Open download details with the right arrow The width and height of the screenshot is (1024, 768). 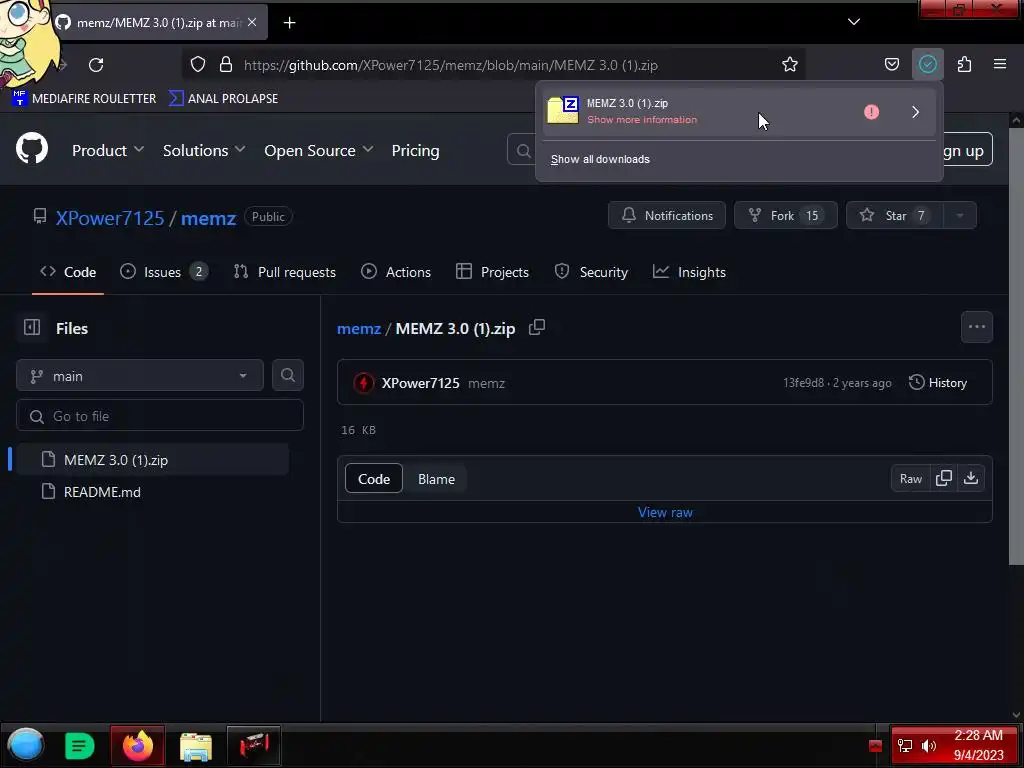916,112
